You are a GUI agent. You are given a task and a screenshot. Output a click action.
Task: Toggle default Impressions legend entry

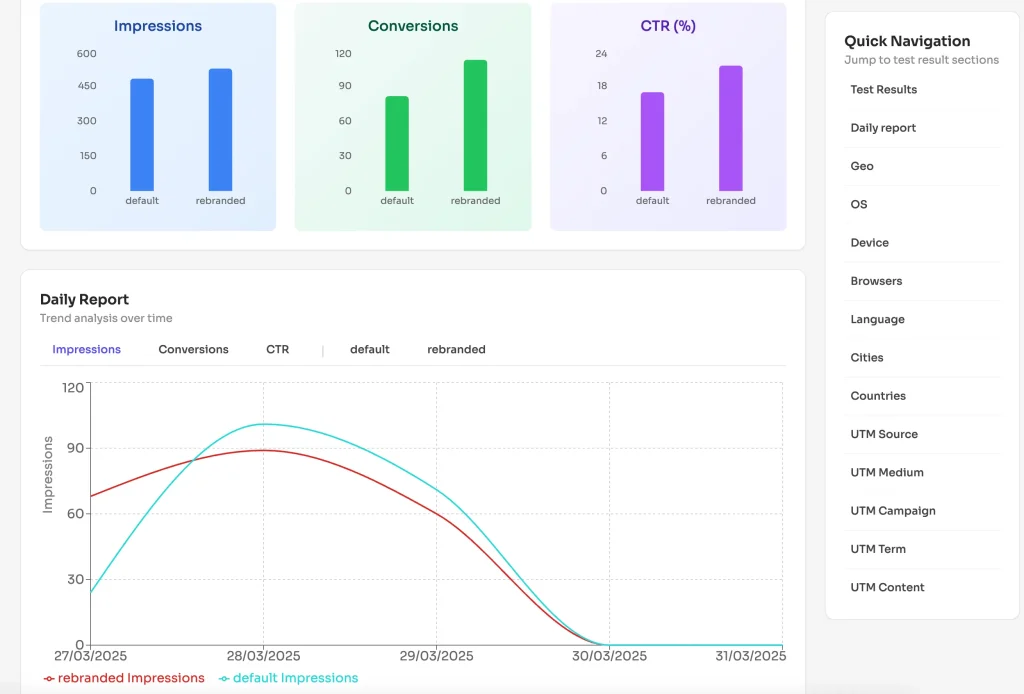pos(289,678)
